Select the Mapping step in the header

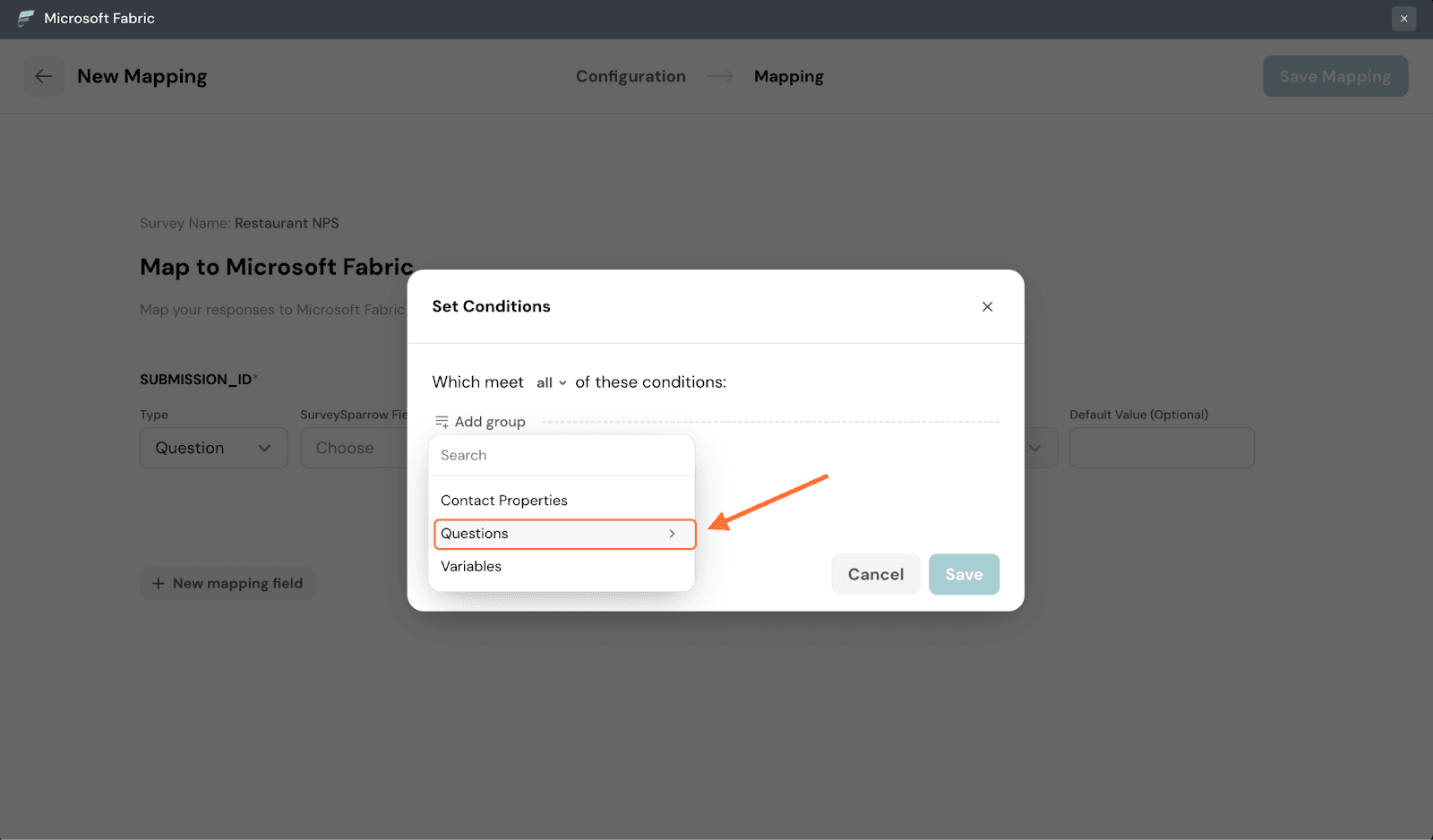tap(788, 77)
